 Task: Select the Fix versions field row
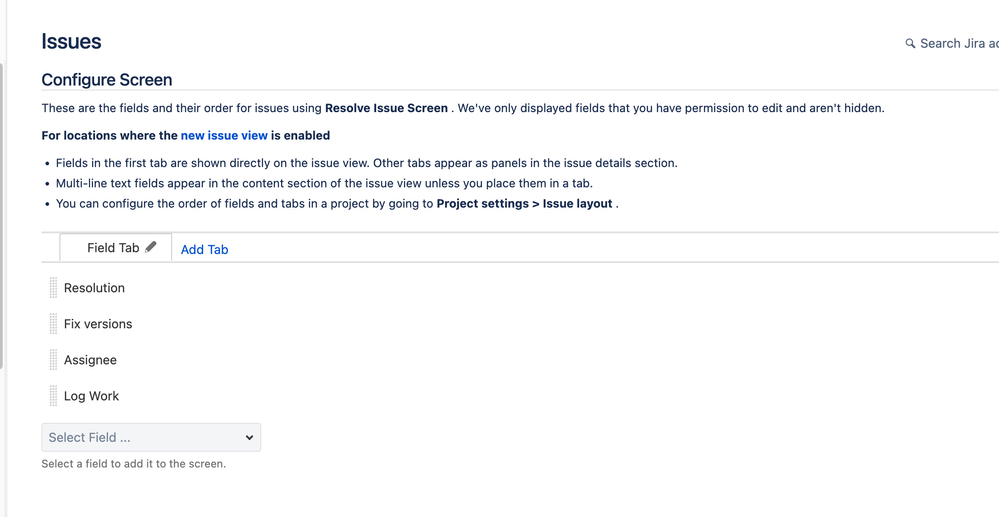[98, 324]
